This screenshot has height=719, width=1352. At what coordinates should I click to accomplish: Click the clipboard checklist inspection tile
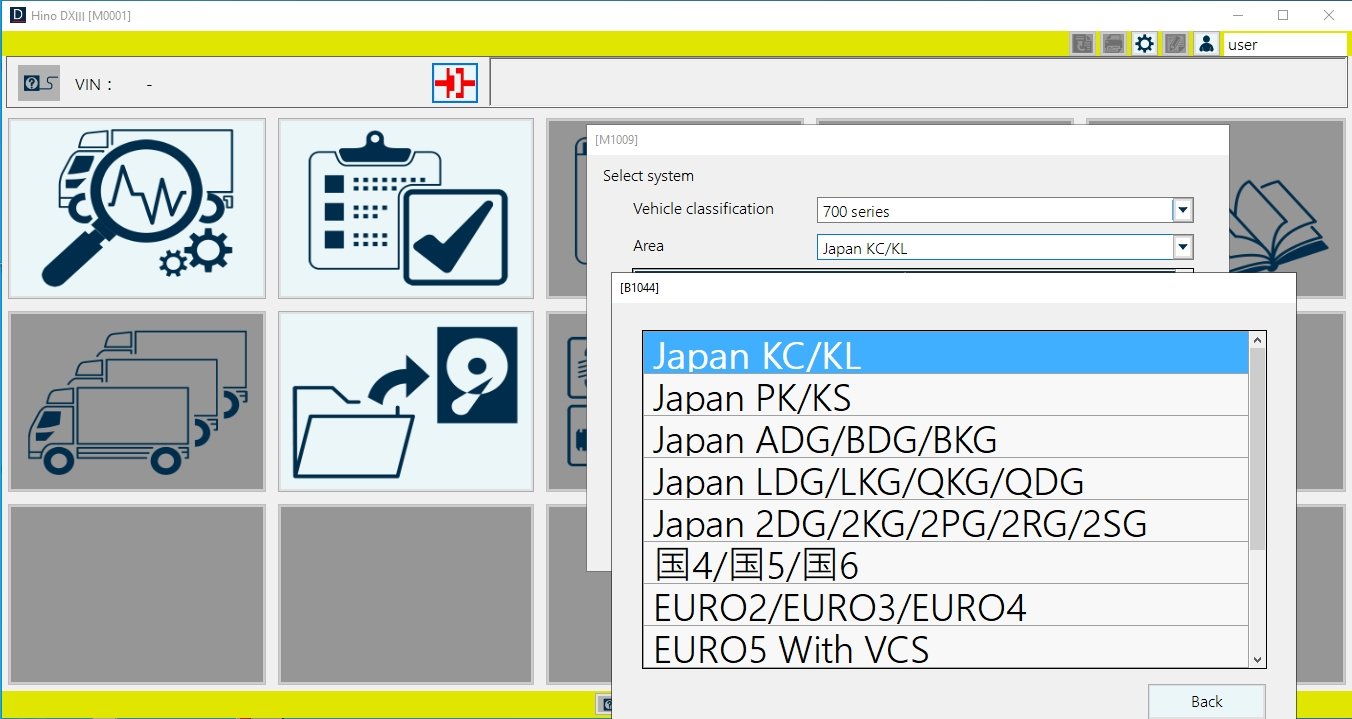coord(406,208)
